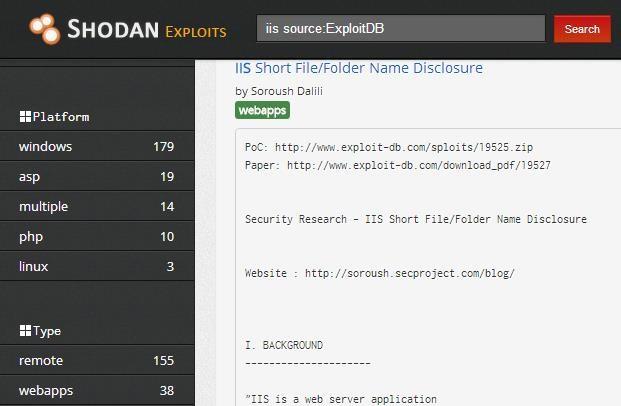Click the soroush.secproject.com blog URL
The image size is (621, 406).
(409, 273)
